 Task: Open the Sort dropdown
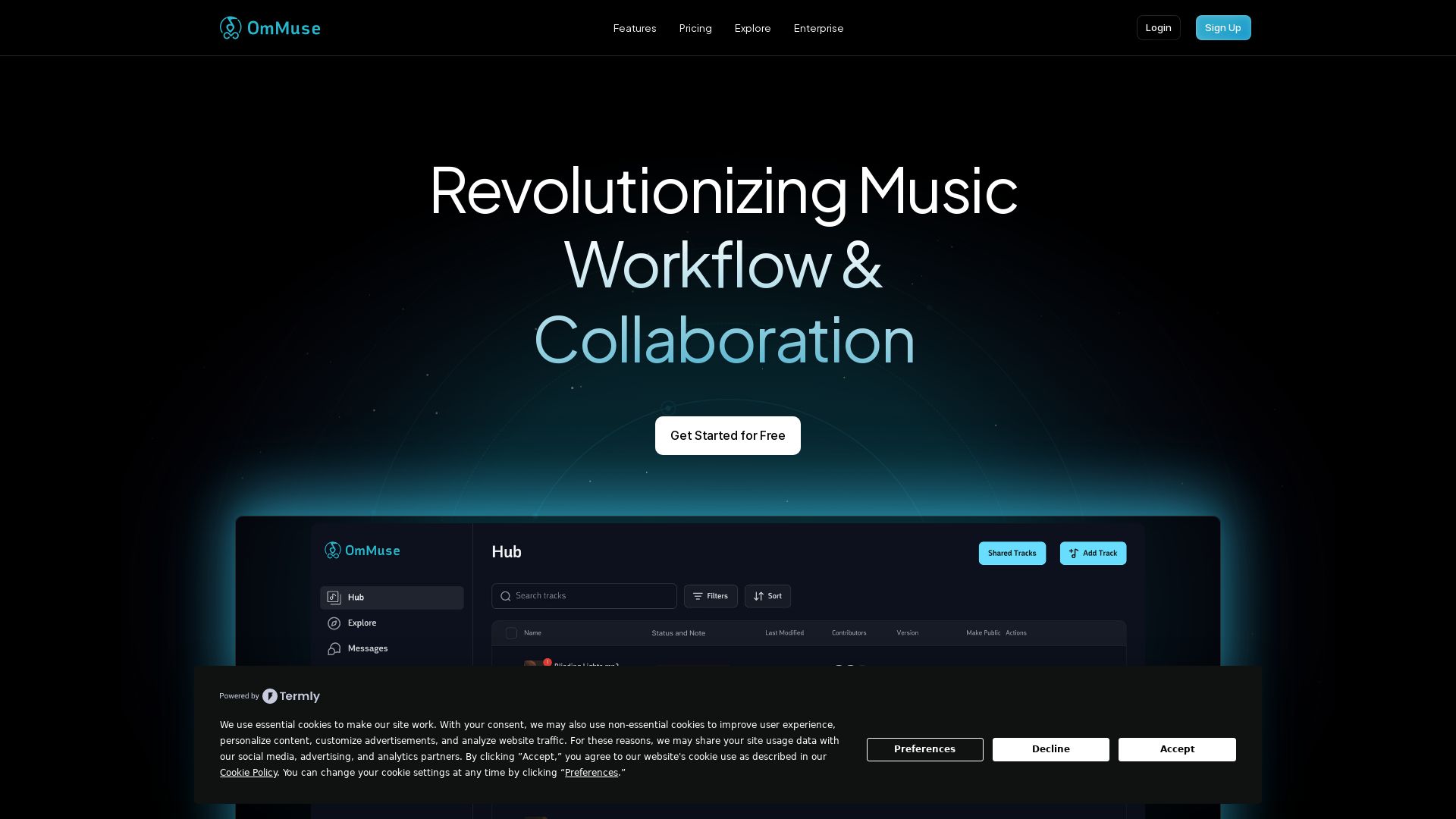[767, 597]
